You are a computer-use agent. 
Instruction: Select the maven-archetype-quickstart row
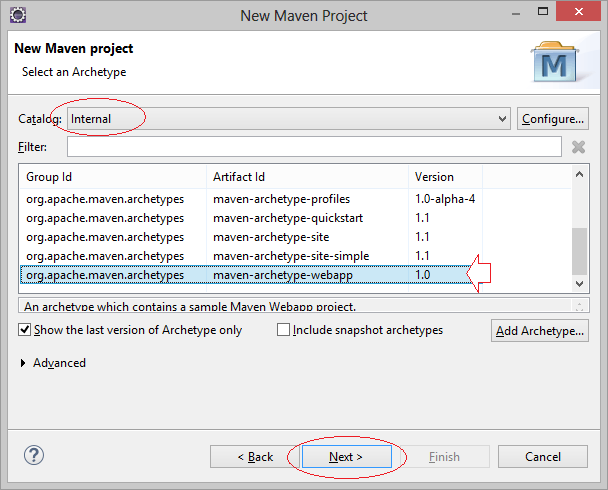[251, 218]
